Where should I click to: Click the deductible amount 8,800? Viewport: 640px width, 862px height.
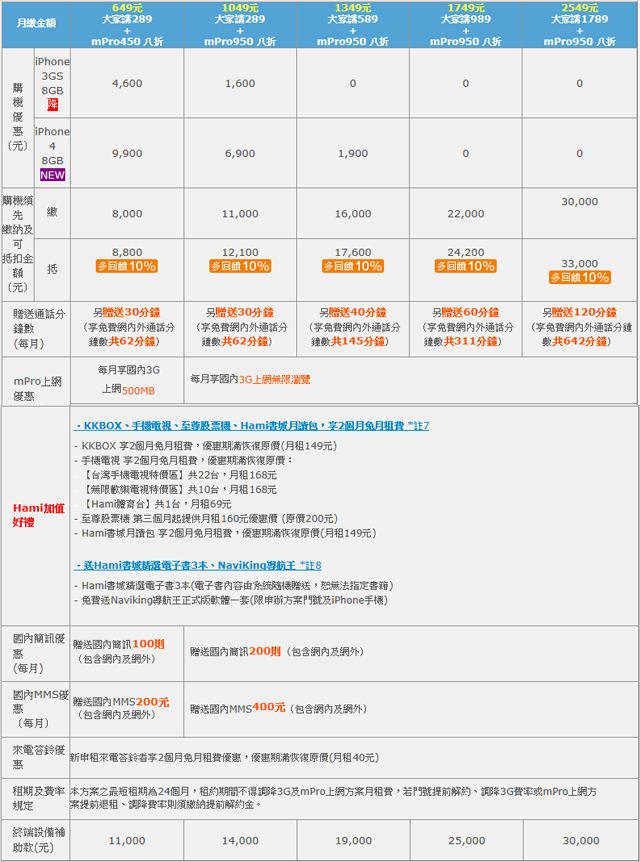pos(127,252)
